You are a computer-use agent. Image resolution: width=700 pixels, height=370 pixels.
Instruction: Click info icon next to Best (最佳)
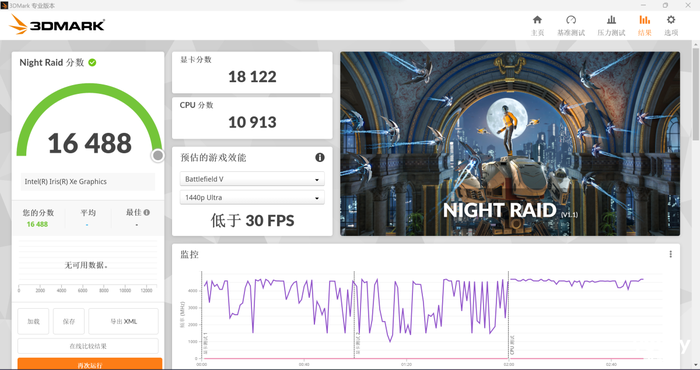point(147,212)
